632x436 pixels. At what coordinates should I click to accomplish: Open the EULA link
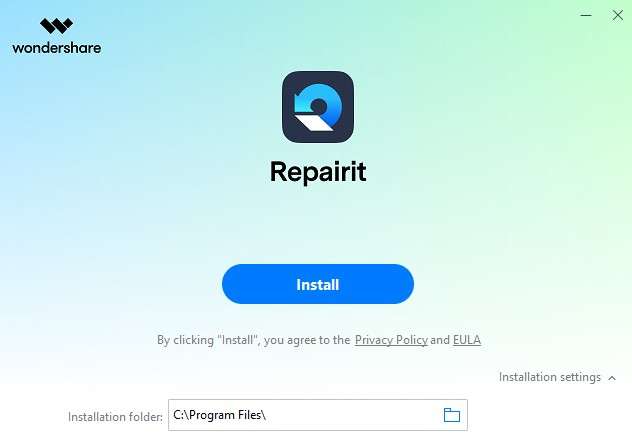pyautogui.click(x=467, y=340)
